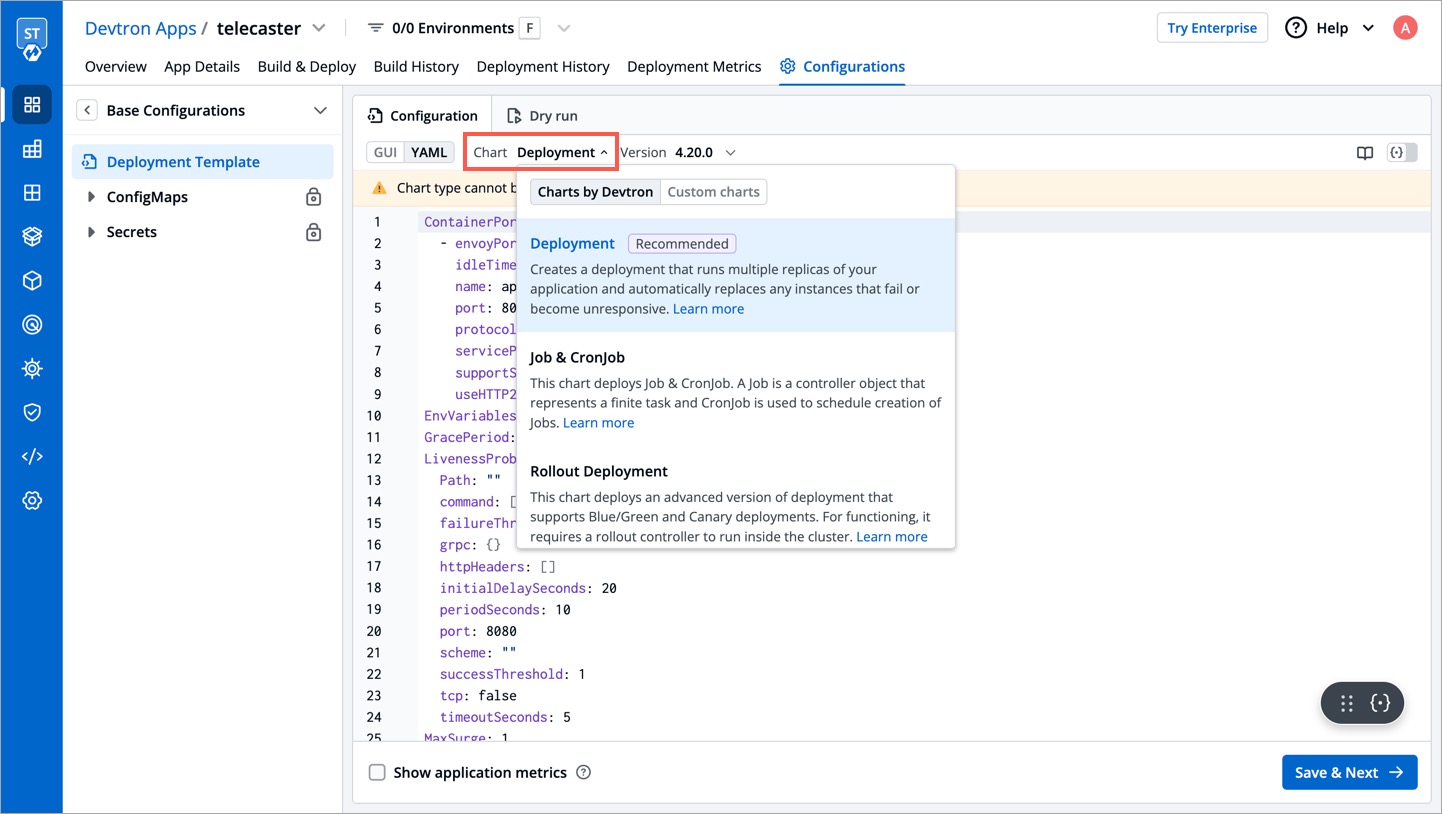This screenshot has width=1442, height=814.
Task: Expand the Base Configurations dropdown chevron
Action: (x=320, y=110)
